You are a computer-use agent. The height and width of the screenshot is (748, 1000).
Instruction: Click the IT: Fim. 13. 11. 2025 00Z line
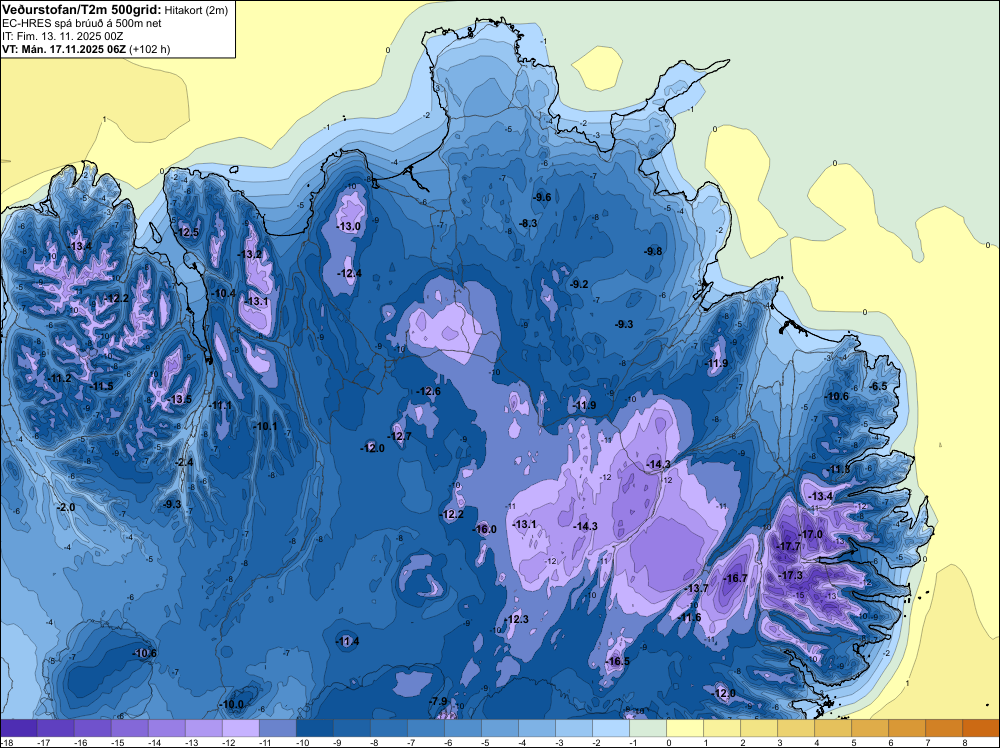click(62, 36)
